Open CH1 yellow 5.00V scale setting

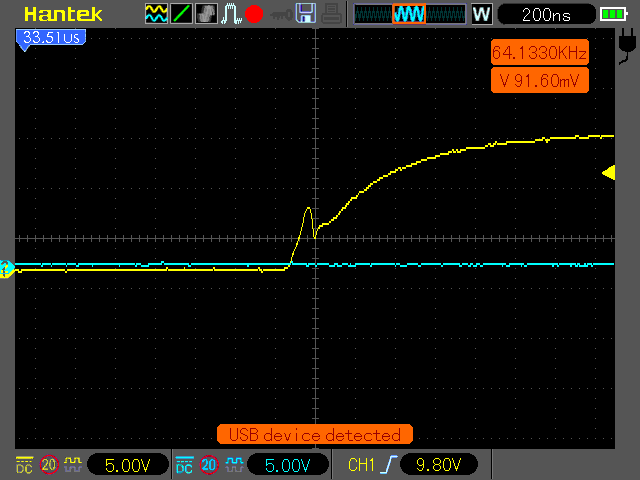point(128,465)
